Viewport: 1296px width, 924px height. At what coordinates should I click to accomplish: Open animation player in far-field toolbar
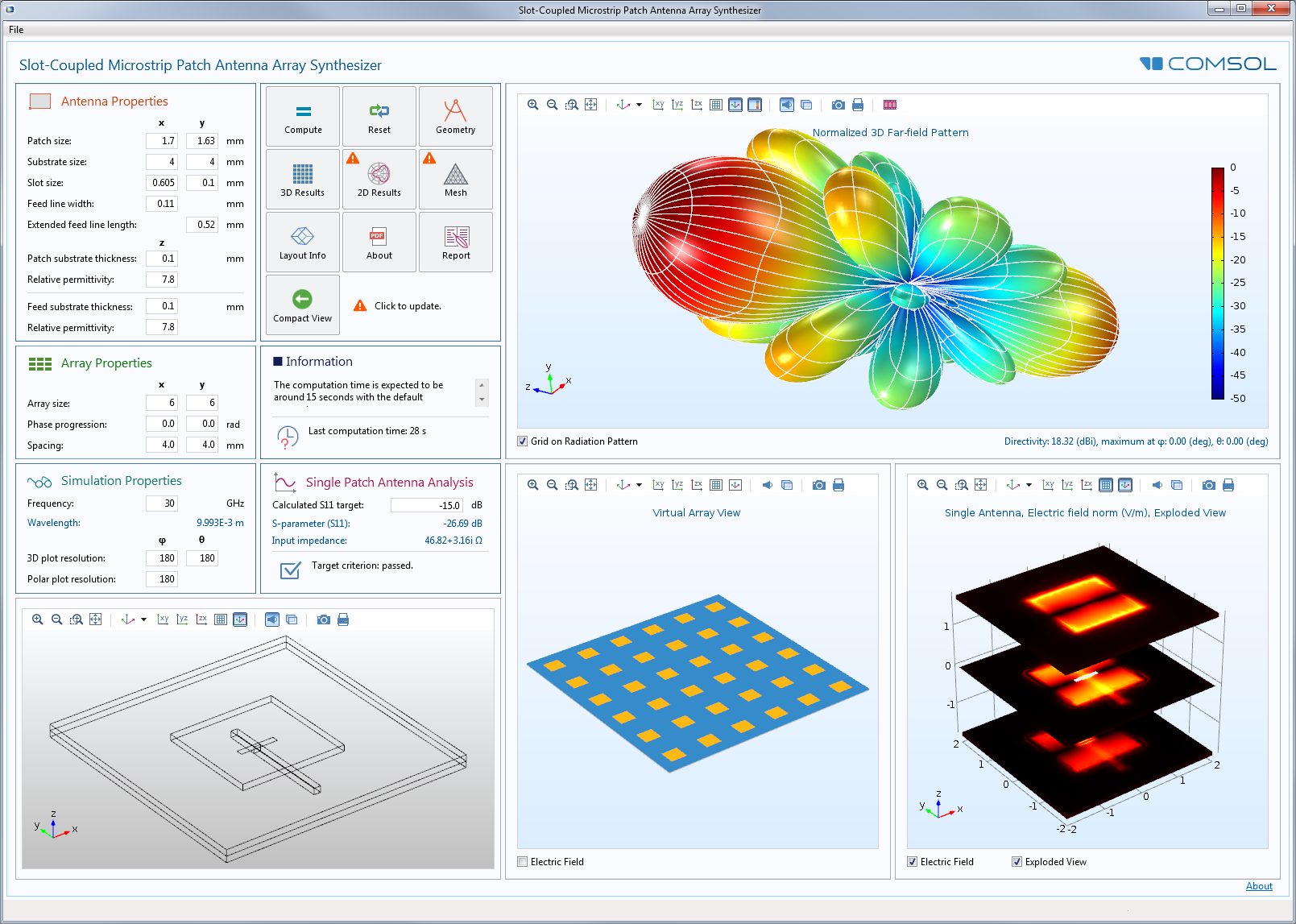[x=890, y=105]
